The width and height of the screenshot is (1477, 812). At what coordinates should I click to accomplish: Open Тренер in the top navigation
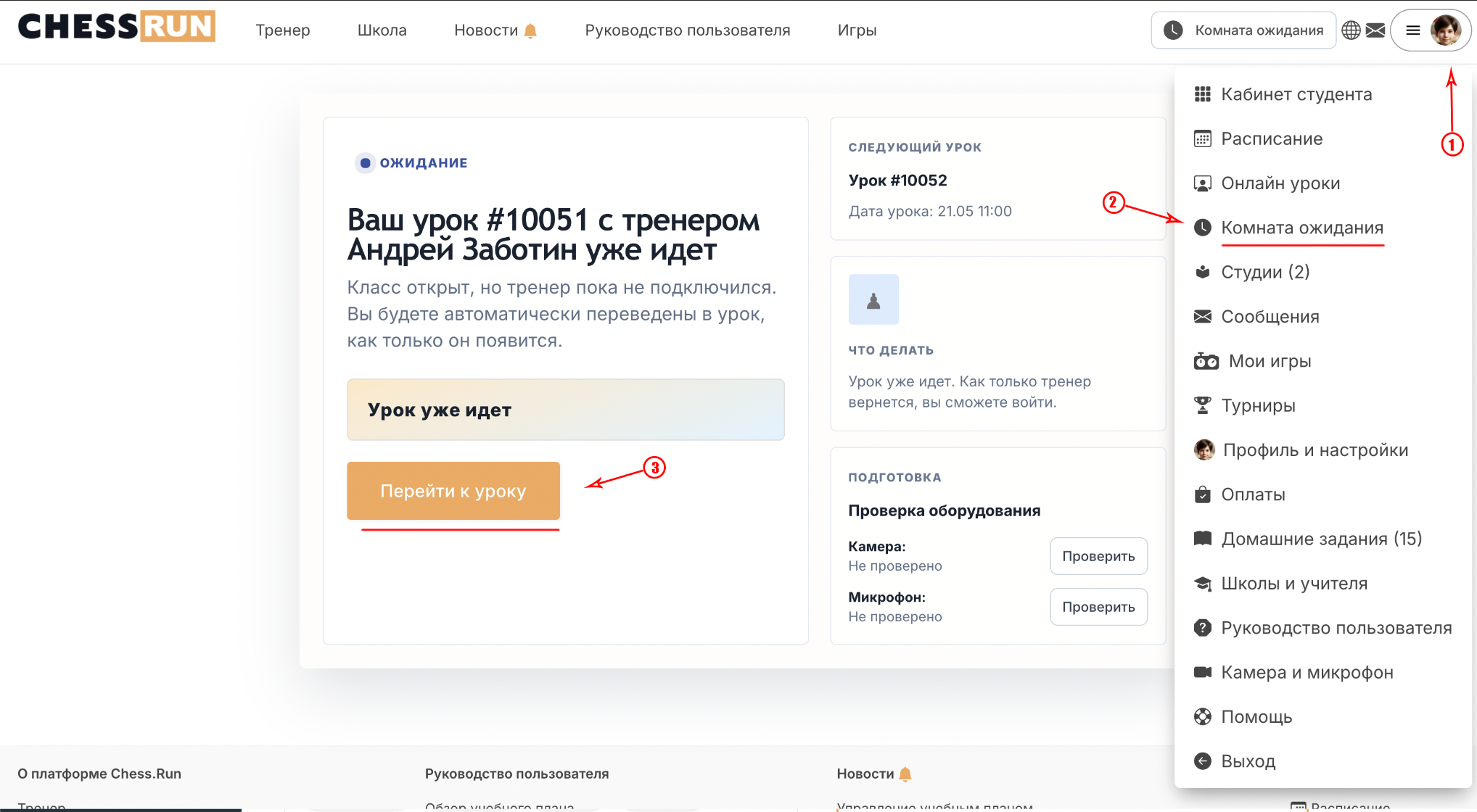tap(283, 30)
